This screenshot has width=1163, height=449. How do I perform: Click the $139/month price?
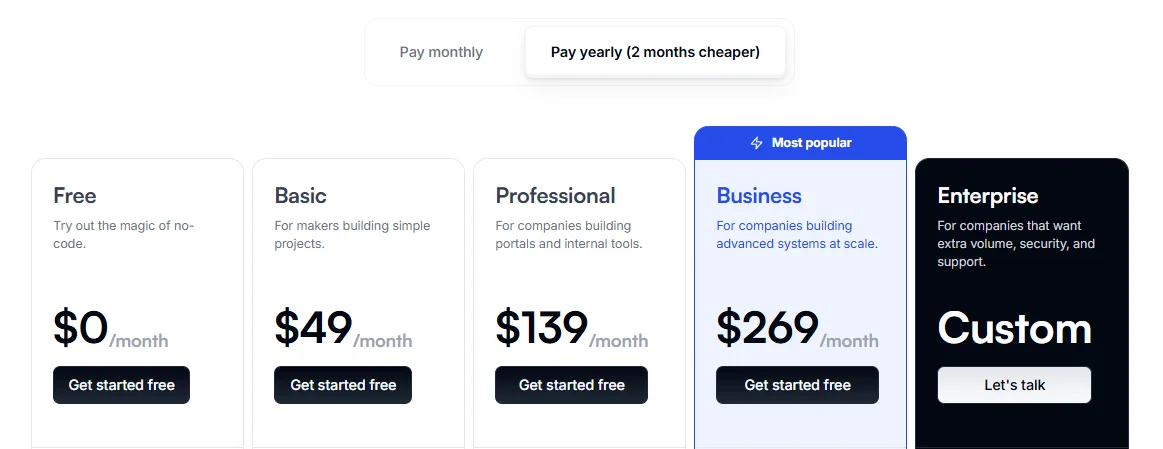(572, 329)
